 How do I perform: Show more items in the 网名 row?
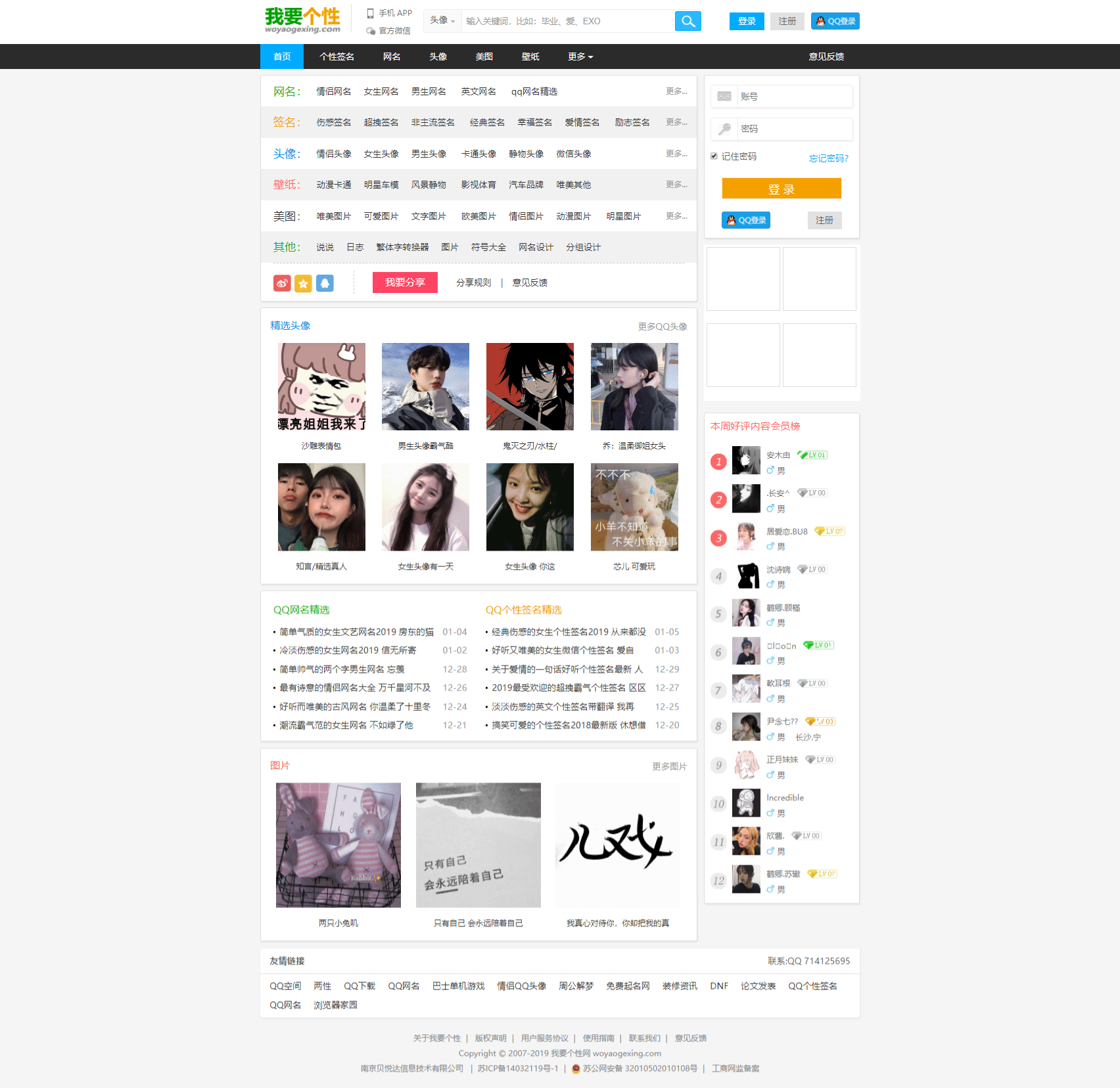pos(676,91)
